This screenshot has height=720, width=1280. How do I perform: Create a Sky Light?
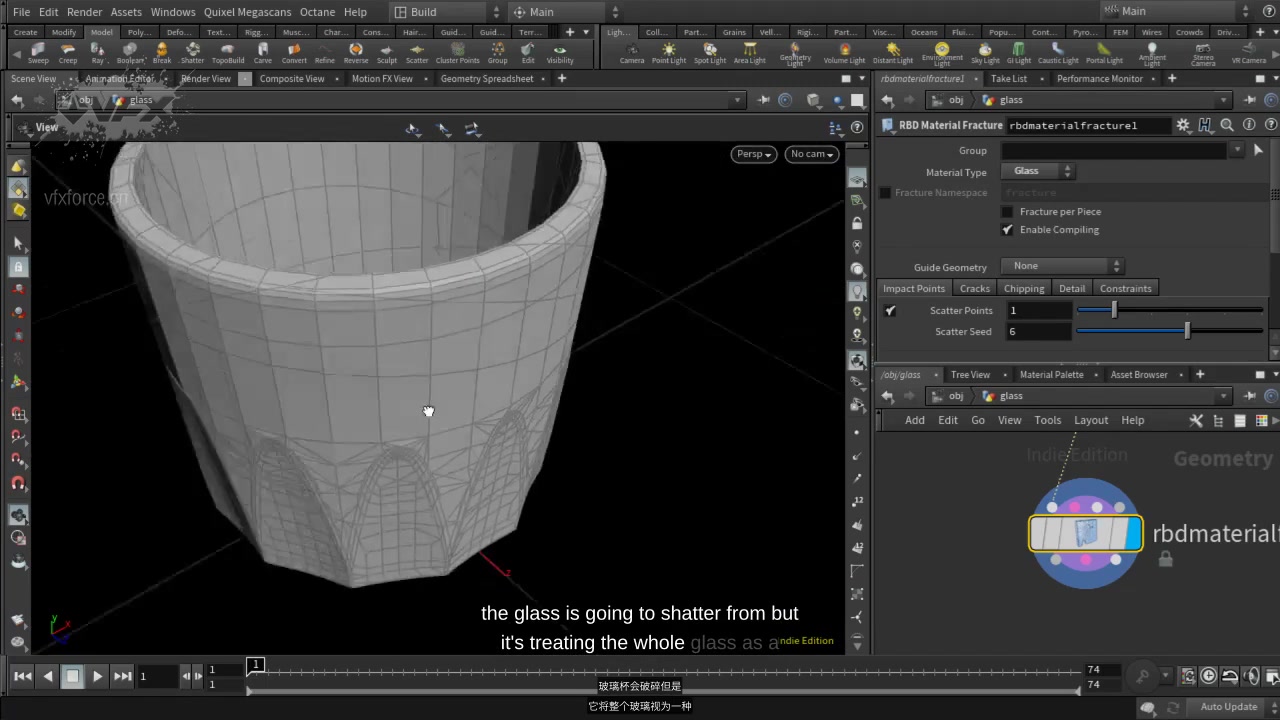tap(985, 53)
